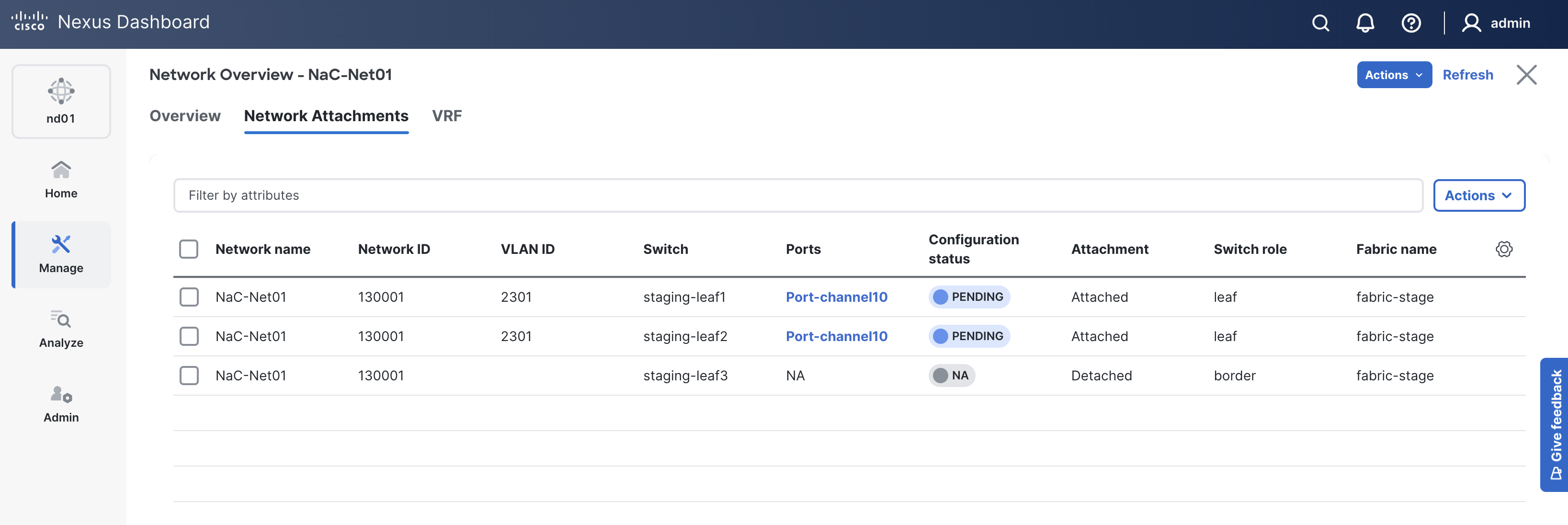
Task: Open the search magnifier in header
Action: [x=1320, y=23]
